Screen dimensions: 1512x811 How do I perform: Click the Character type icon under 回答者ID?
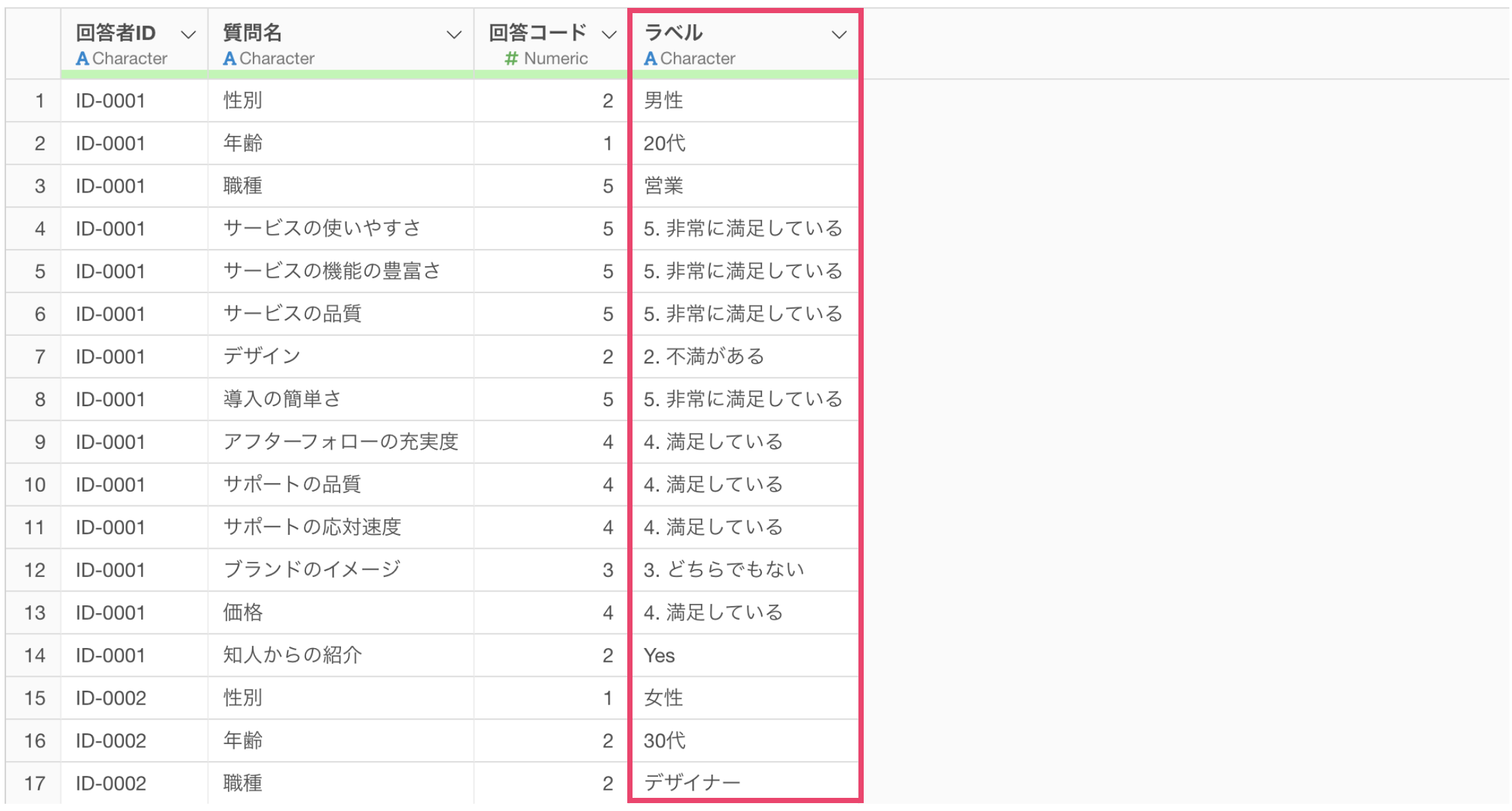point(82,59)
